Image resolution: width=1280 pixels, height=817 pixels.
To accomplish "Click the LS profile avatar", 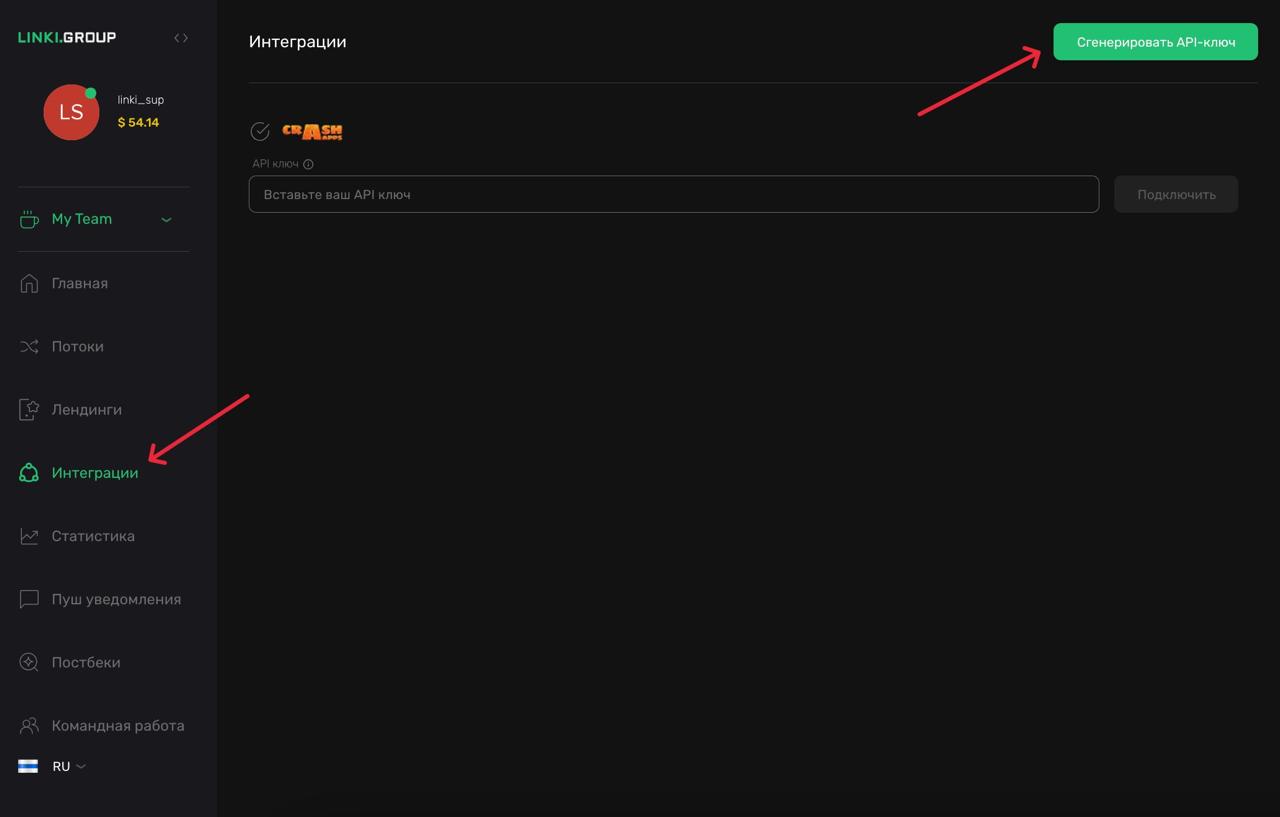I will tap(71, 112).
